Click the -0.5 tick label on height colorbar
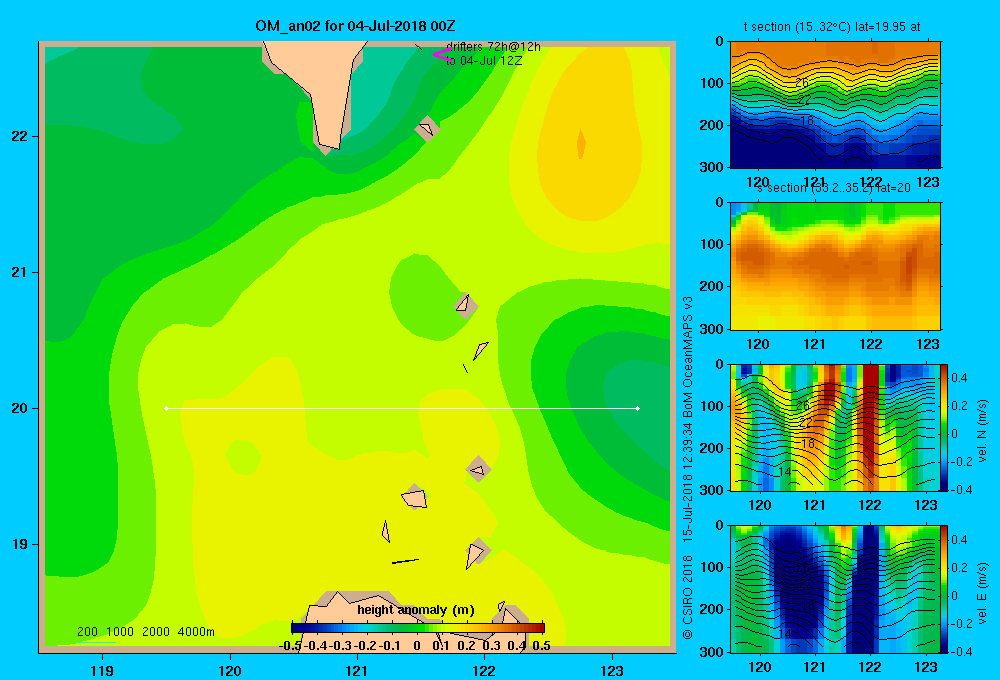This screenshot has width=1000, height=680. click(x=290, y=646)
